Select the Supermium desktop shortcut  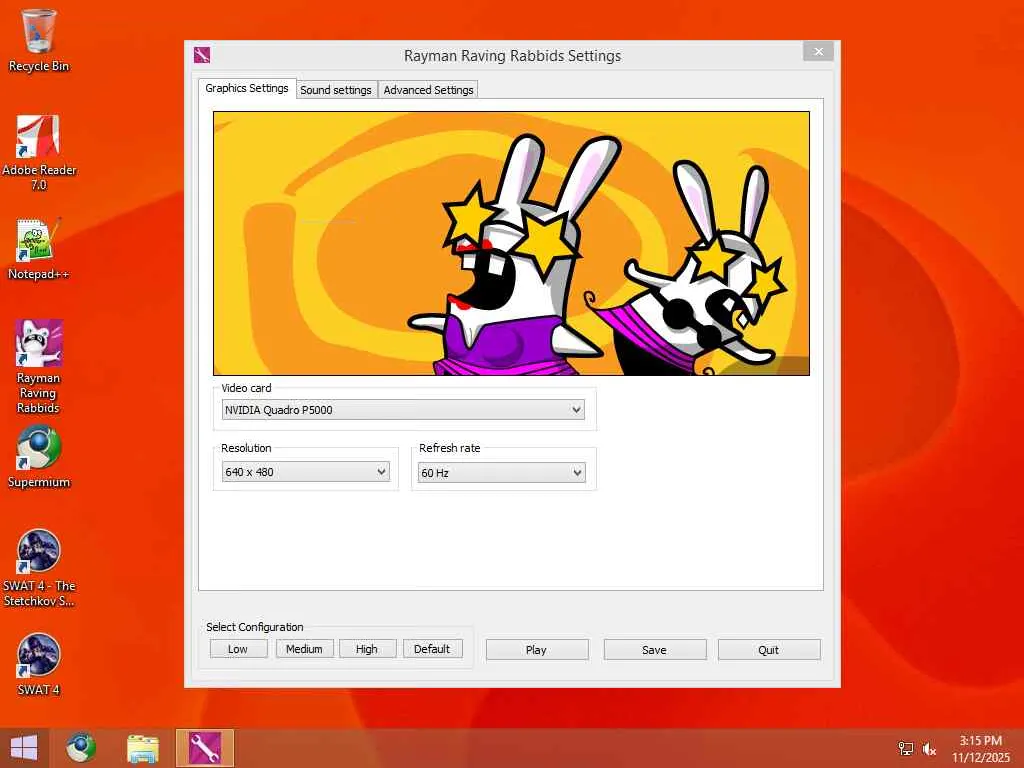click(x=39, y=457)
